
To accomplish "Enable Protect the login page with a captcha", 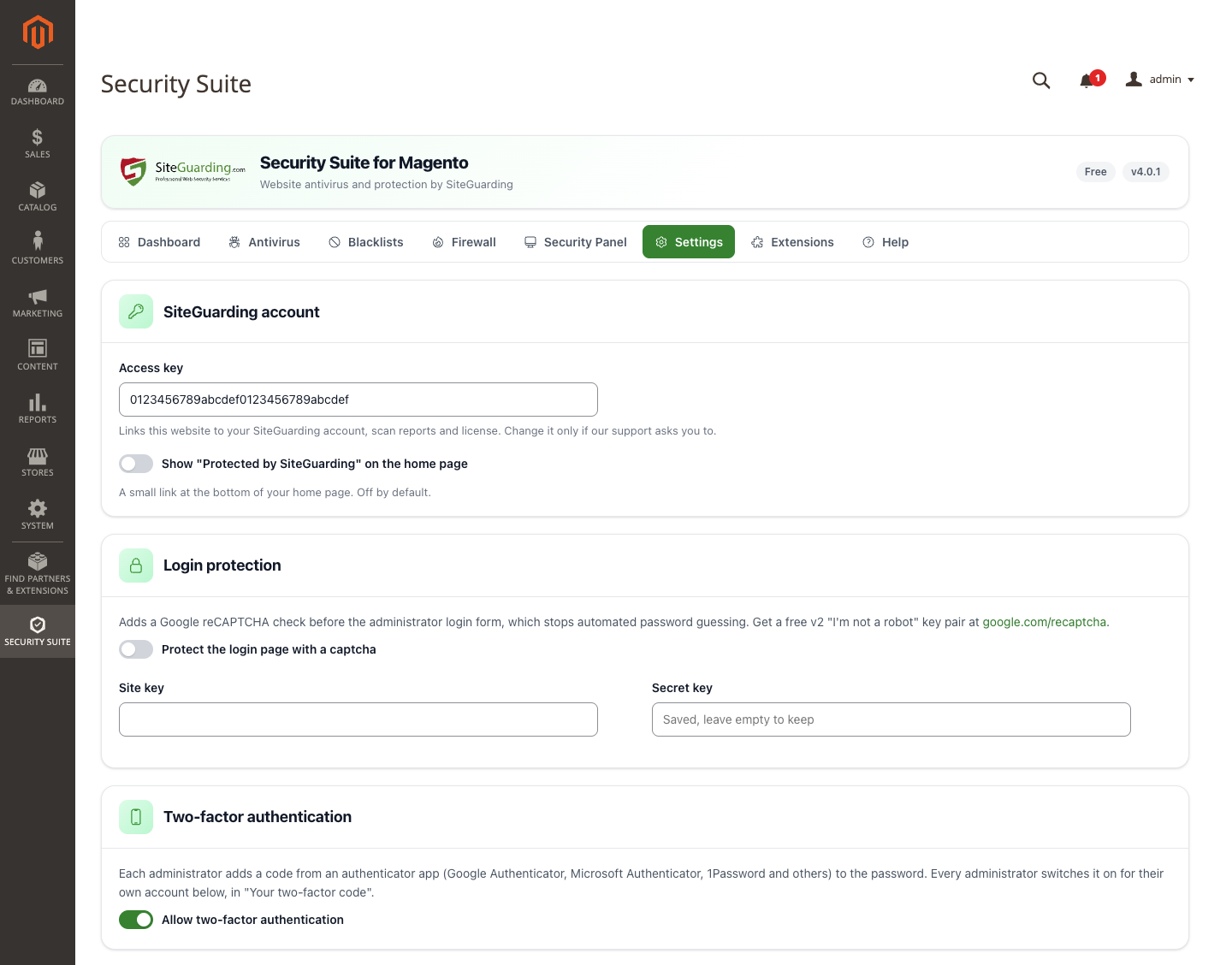I will click(136, 649).
